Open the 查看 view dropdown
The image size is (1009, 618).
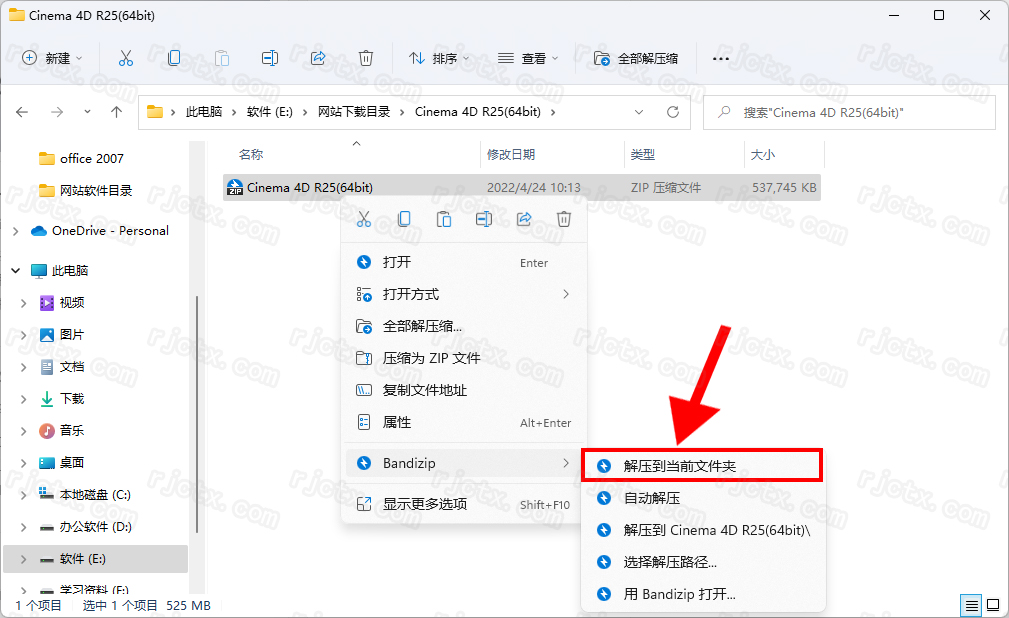[x=528, y=58]
